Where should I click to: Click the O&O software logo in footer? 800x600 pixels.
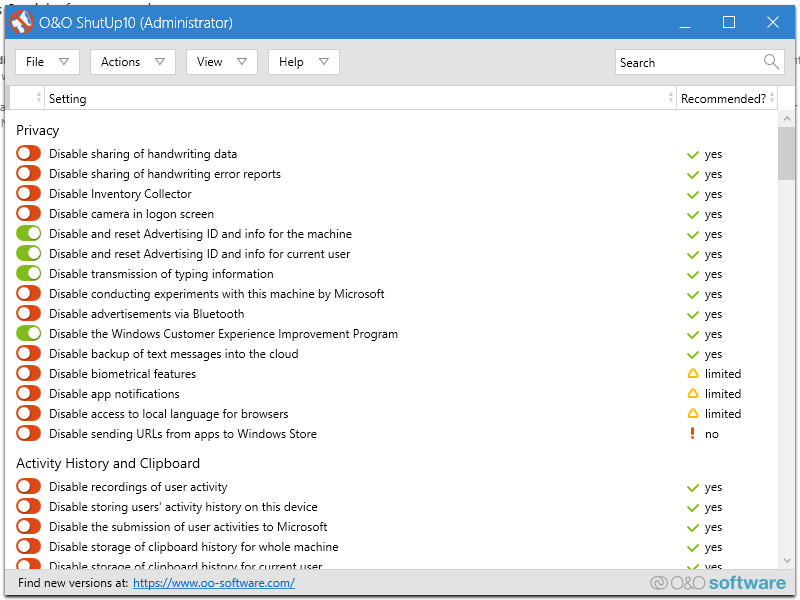pyautogui.click(x=718, y=583)
